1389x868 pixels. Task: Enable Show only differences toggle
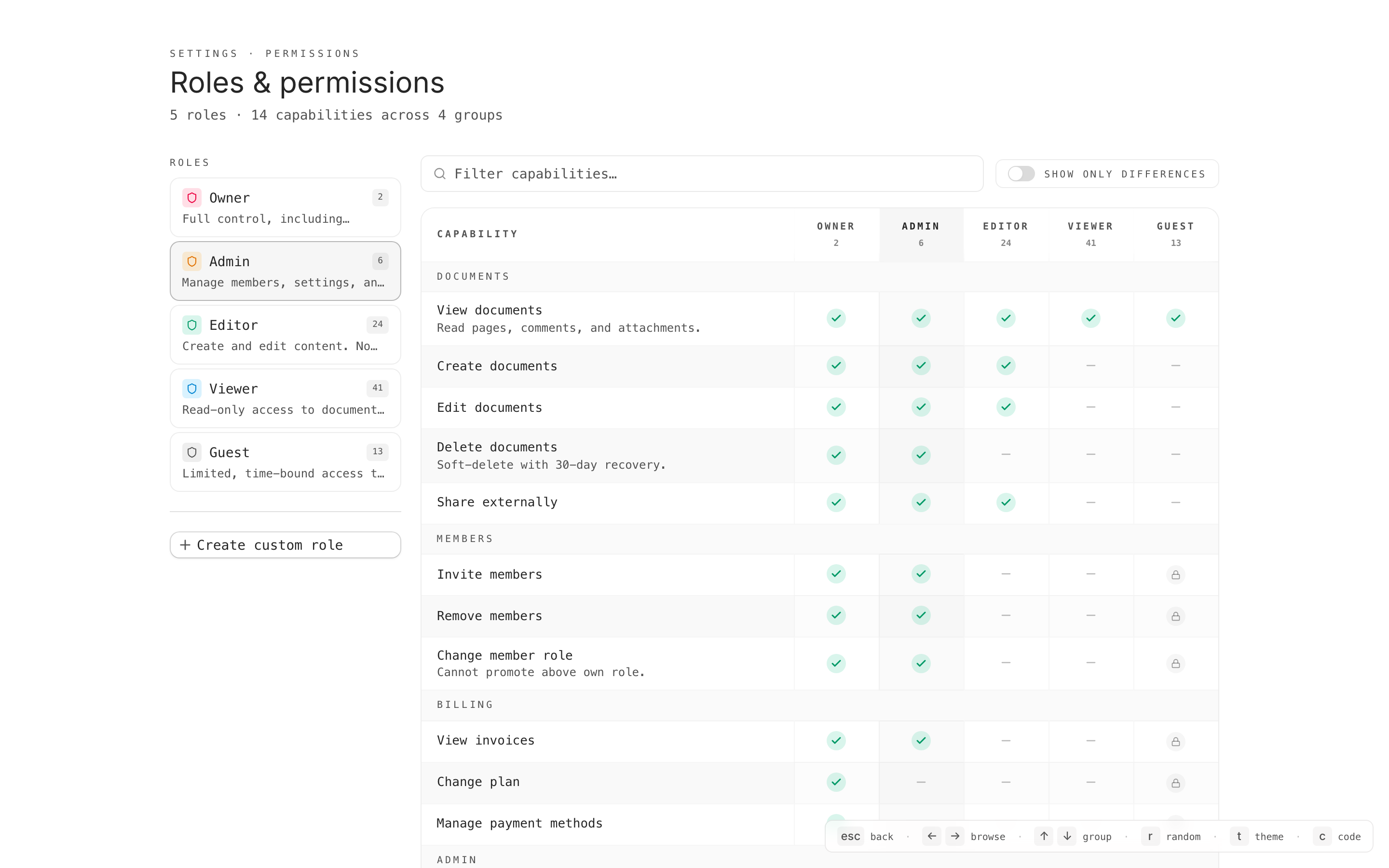pyautogui.click(x=1021, y=174)
